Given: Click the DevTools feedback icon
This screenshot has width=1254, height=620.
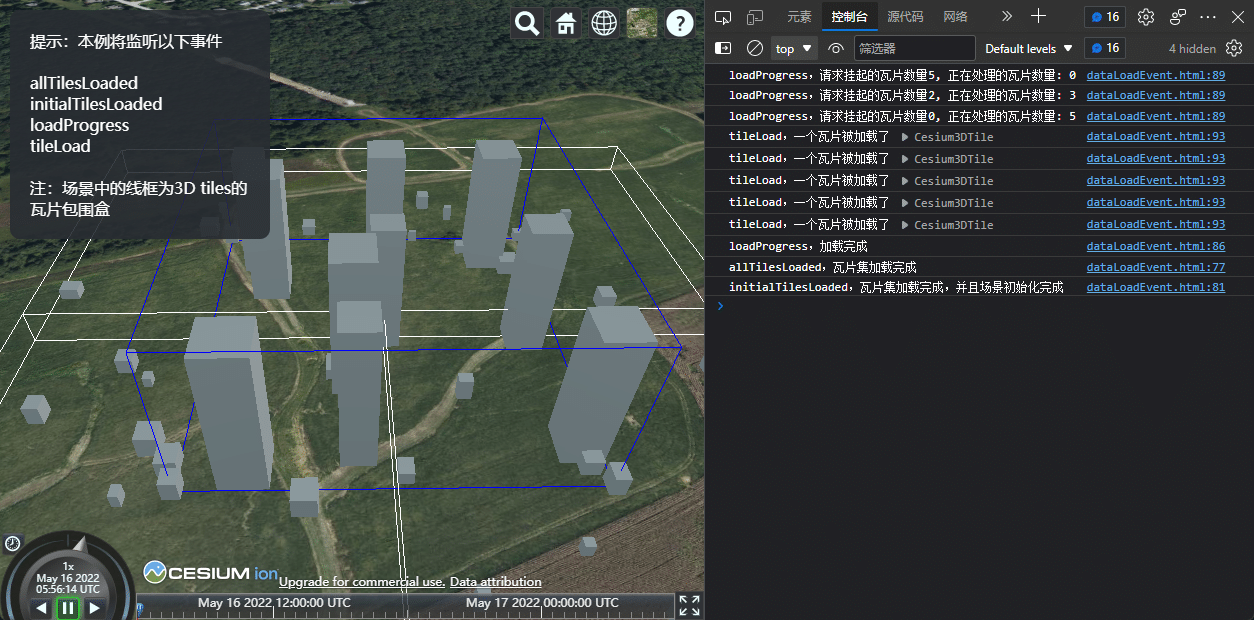Looking at the screenshot, I should pos(1178,17).
